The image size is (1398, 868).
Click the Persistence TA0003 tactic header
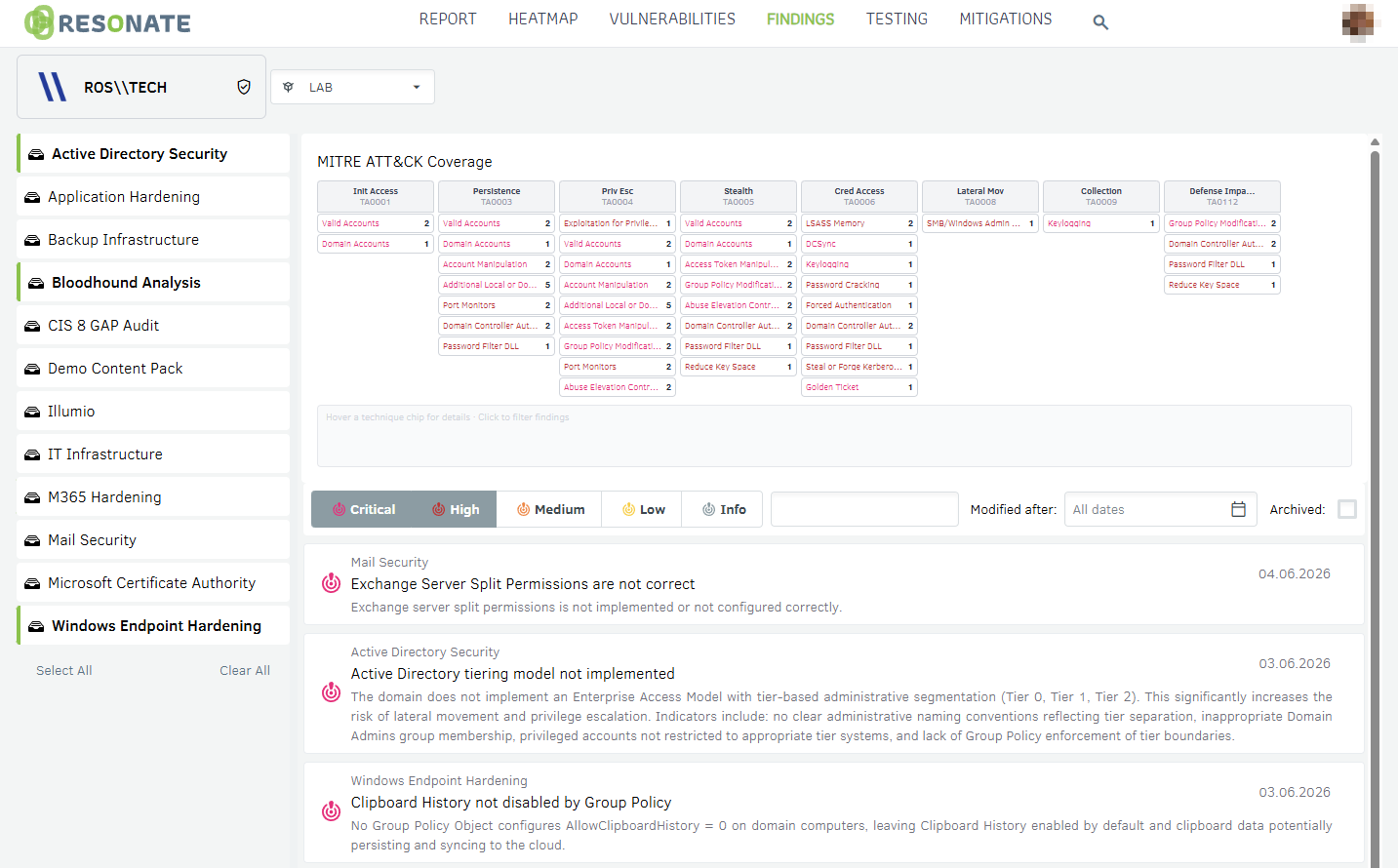(497, 196)
